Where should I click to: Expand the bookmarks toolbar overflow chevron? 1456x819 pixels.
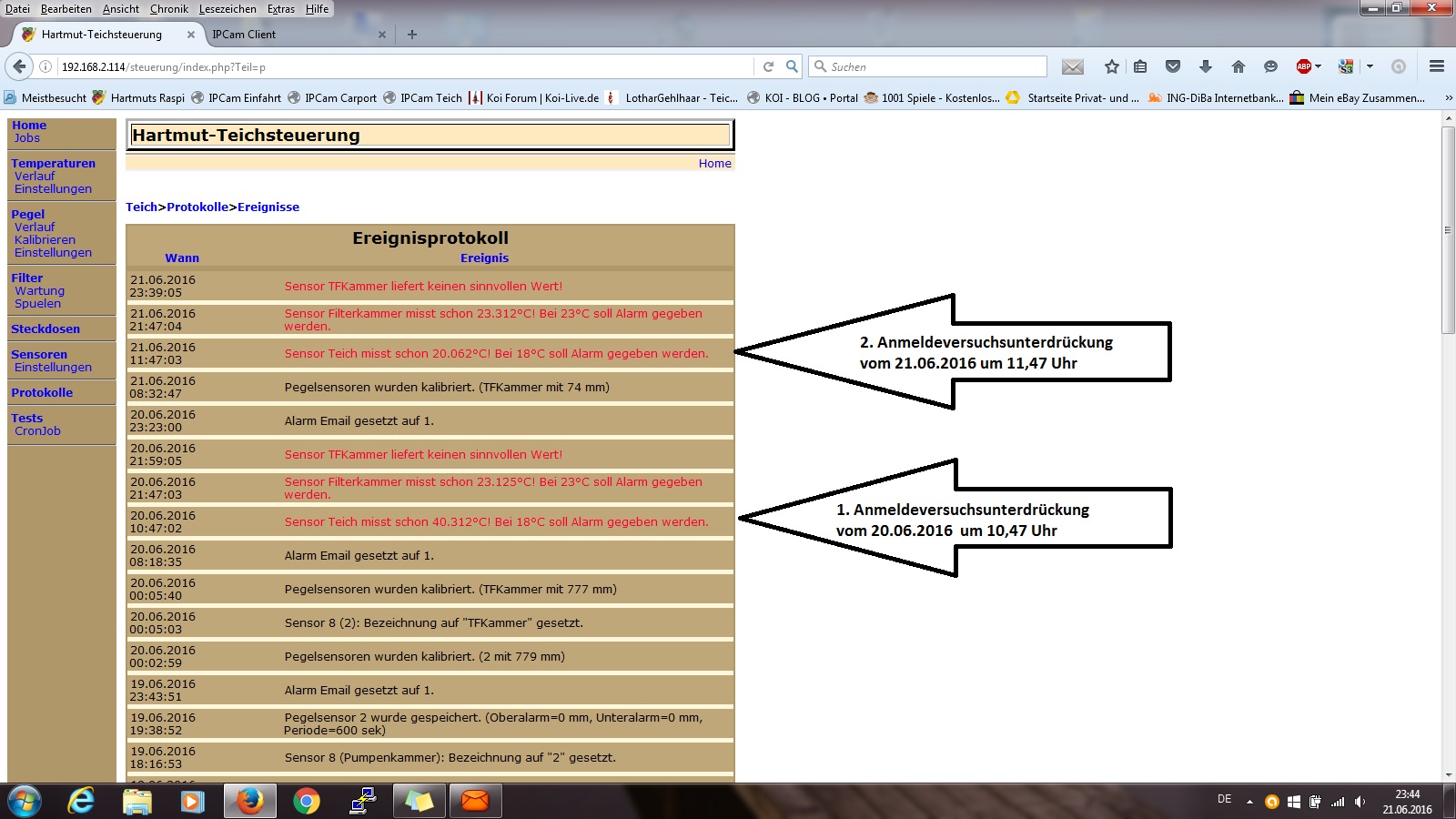point(1449,98)
